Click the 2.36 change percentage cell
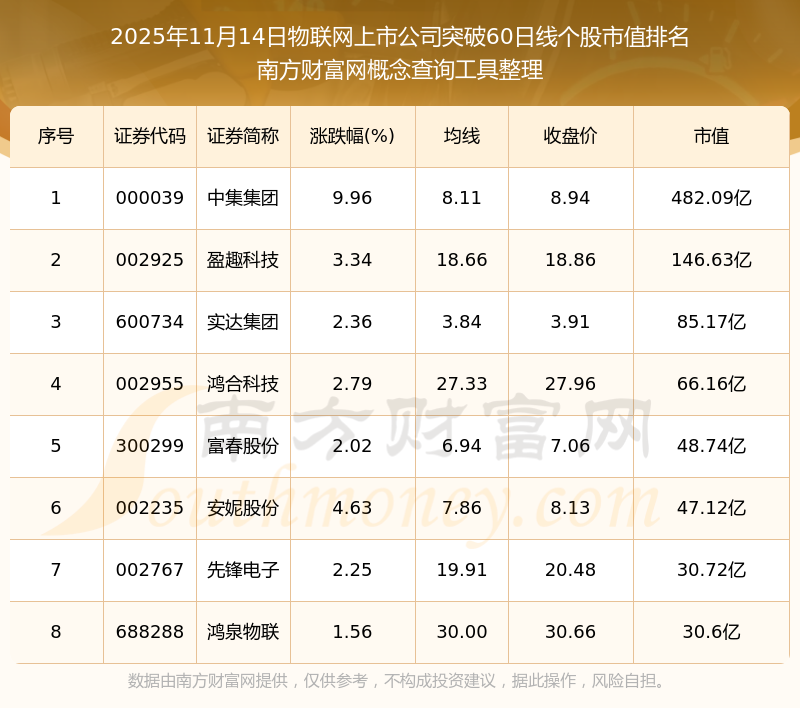 352,322
